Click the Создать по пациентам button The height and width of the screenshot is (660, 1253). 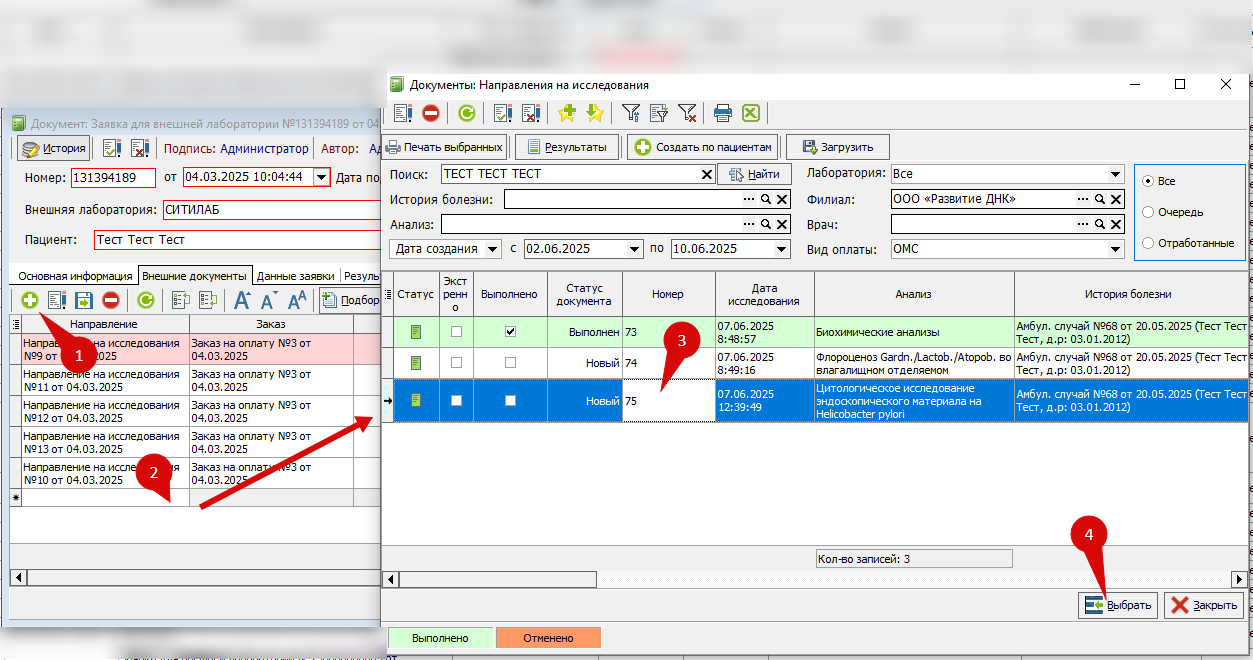click(704, 147)
